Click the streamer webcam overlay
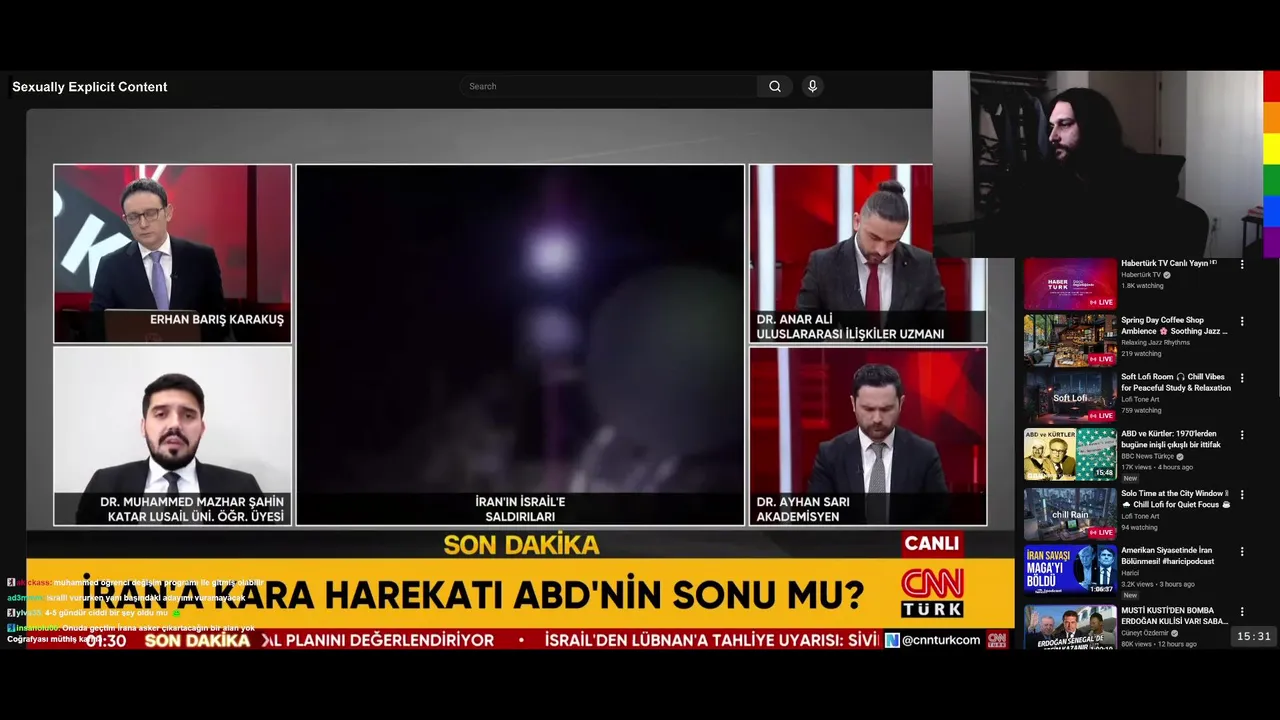This screenshot has height=720, width=1280. click(x=1097, y=164)
